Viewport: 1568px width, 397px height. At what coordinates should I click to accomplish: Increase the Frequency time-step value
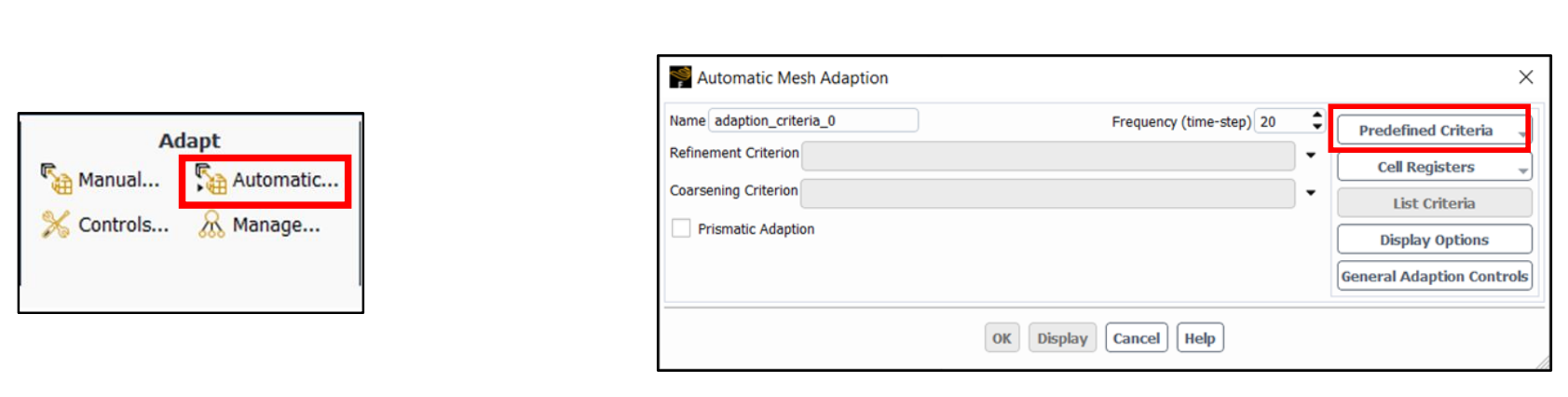(x=1316, y=116)
